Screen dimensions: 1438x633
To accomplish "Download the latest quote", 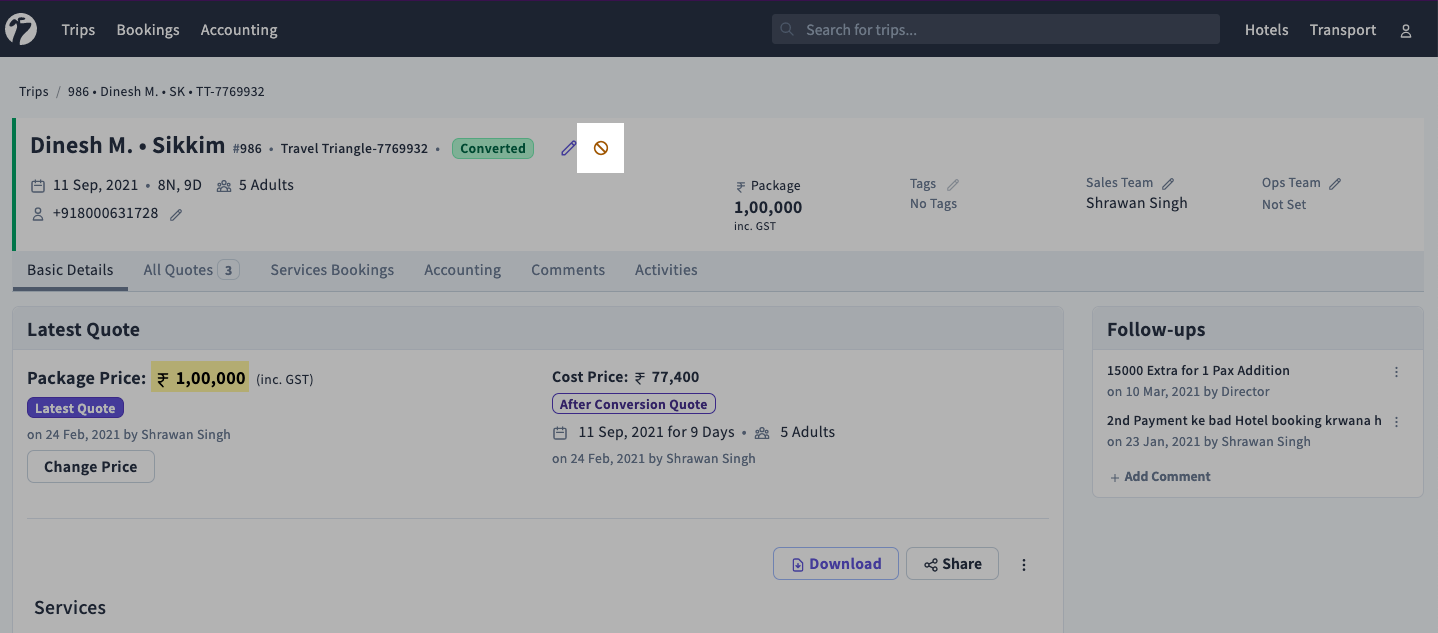I will pyautogui.click(x=835, y=564).
